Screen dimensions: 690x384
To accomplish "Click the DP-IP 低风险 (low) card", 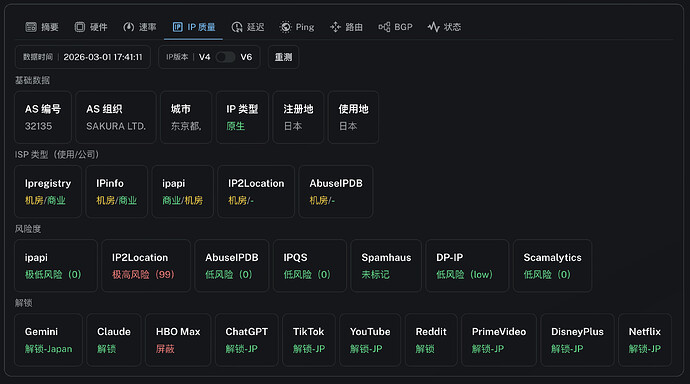I will (467, 266).
